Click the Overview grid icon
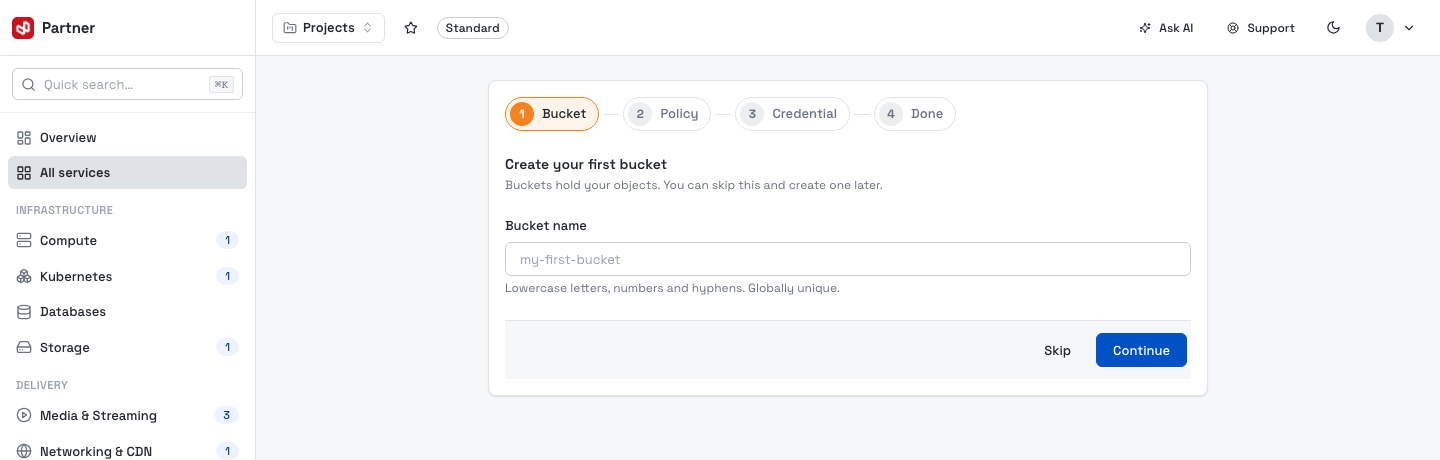This screenshot has width=1440, height=460. 24,137
